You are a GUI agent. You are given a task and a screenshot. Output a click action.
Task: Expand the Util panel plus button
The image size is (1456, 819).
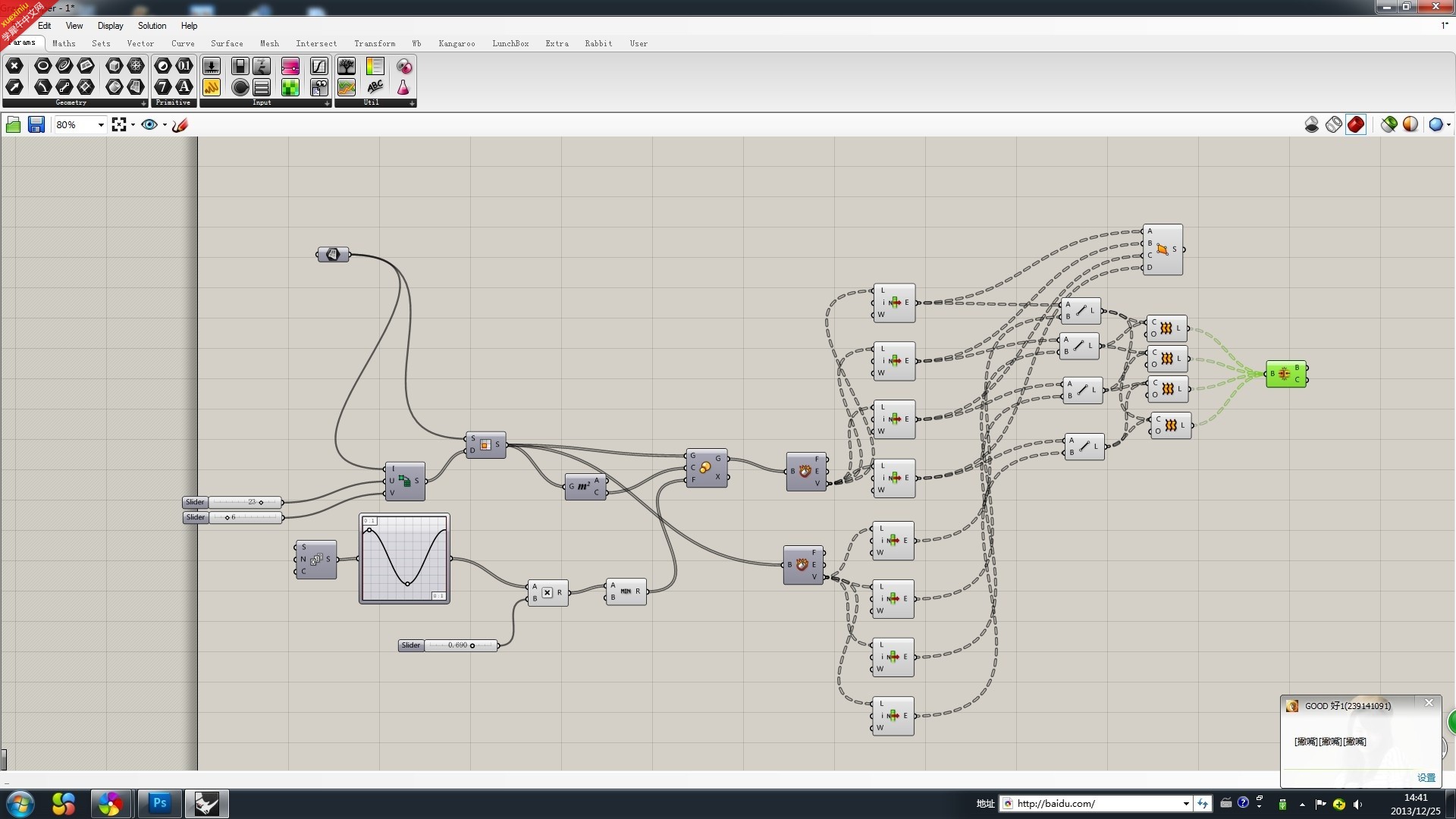412,103
